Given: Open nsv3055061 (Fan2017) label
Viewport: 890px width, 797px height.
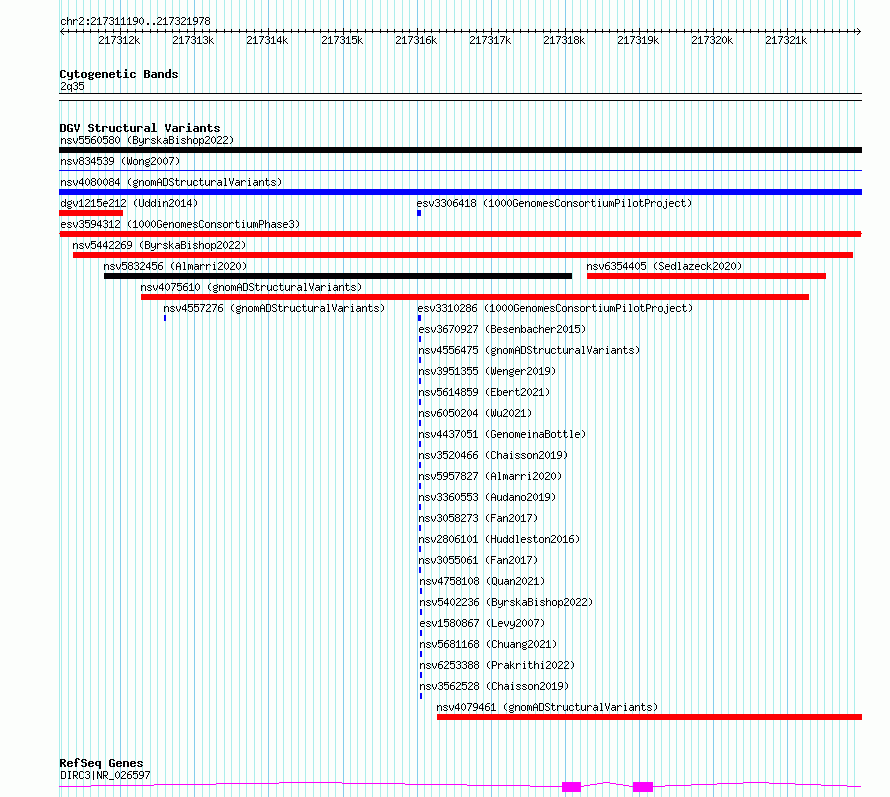Looking at the screenshot, I should tap(478, 560).
